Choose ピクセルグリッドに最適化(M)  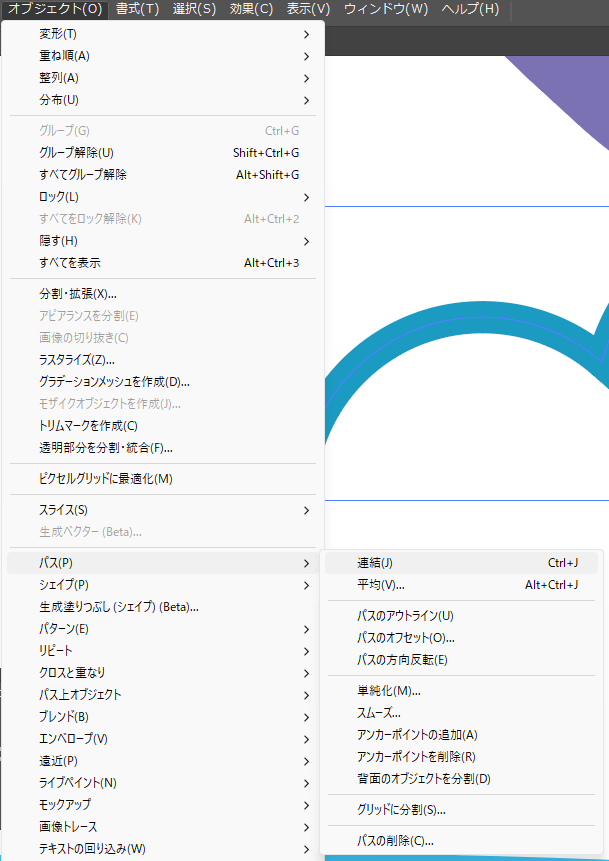106,479
